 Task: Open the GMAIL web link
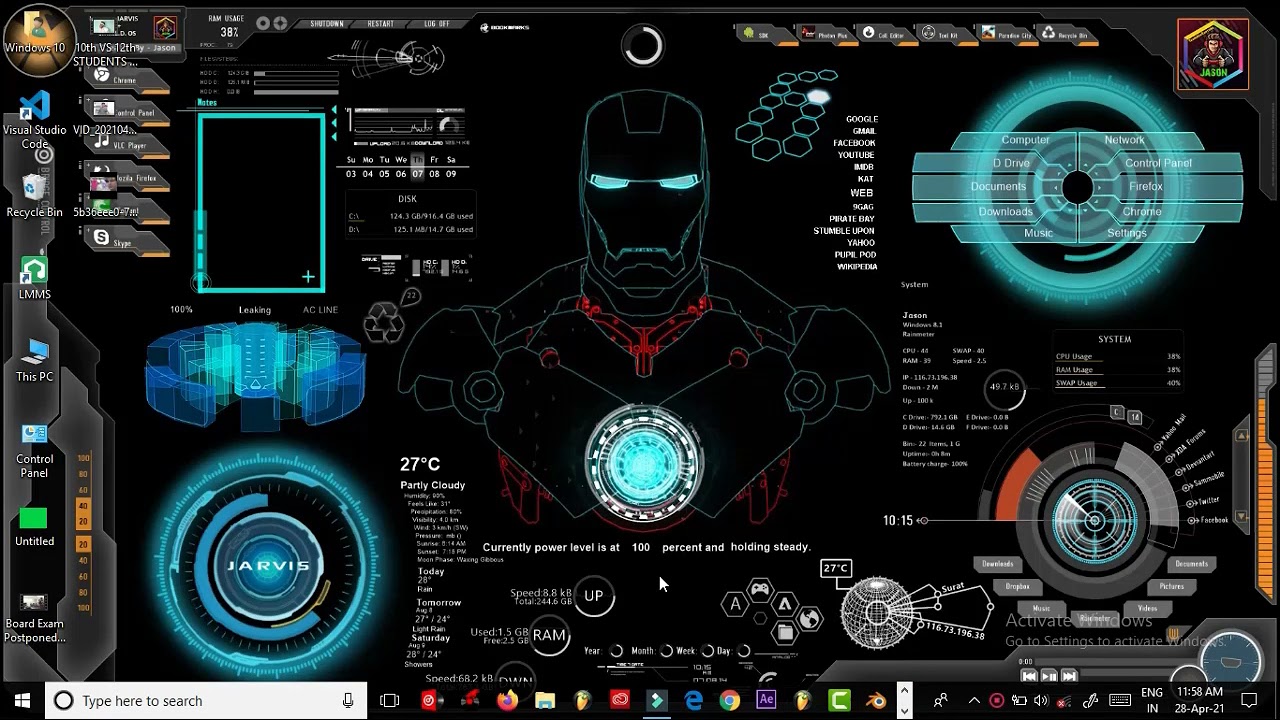[865, 131]
